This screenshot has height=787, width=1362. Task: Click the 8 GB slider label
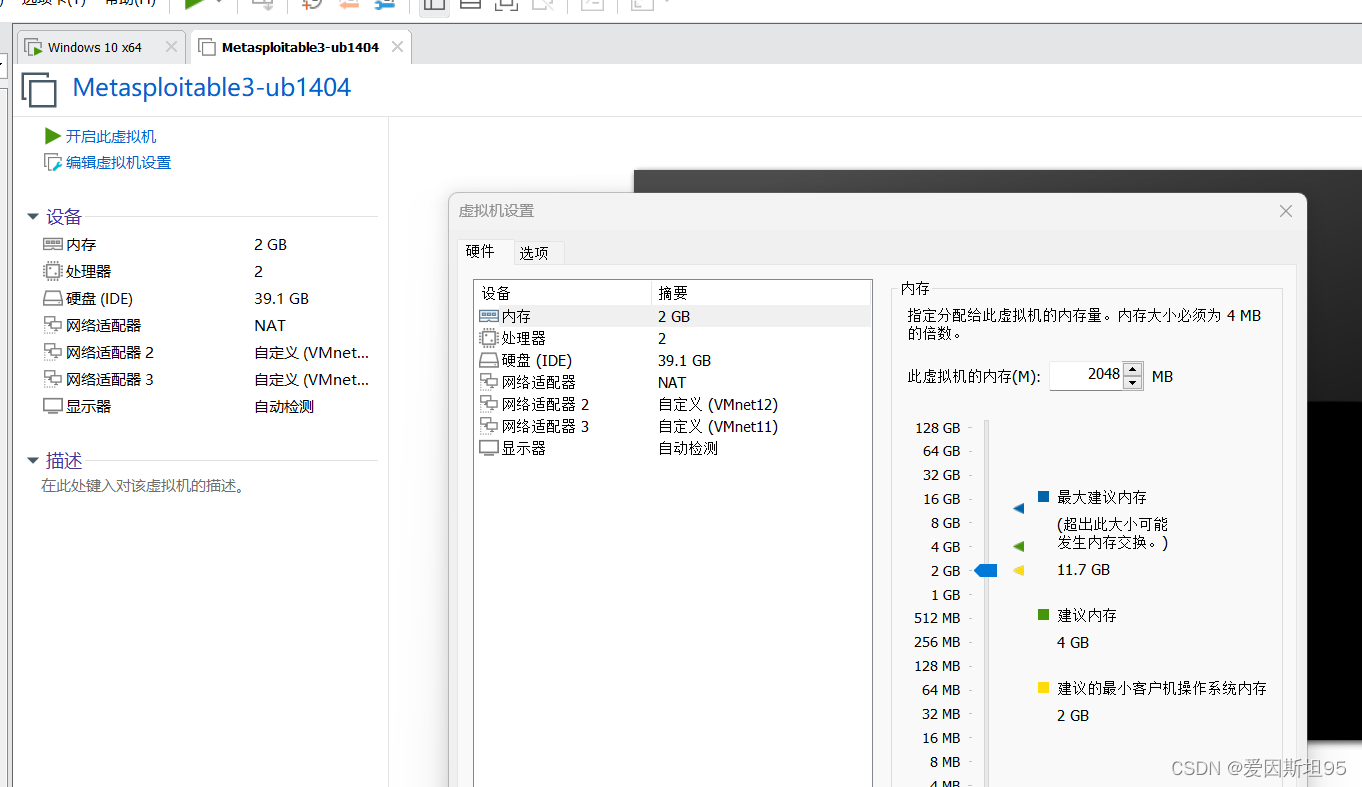point(945,523)
